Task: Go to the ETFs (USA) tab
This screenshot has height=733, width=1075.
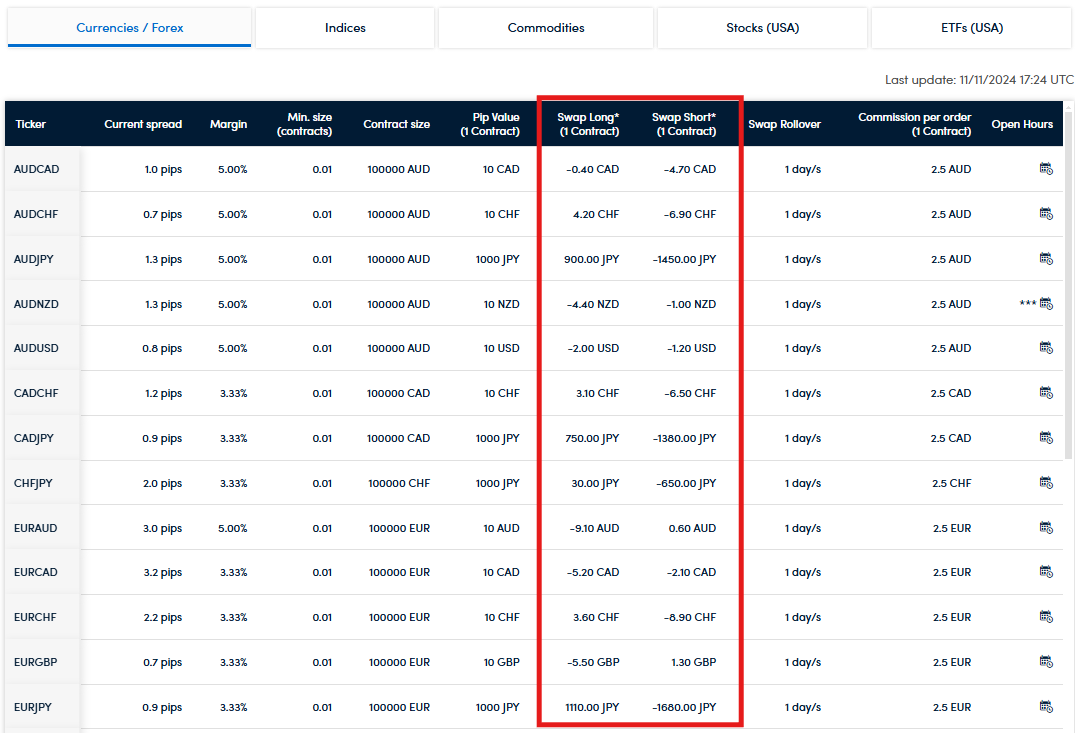Action: [972, 28]
